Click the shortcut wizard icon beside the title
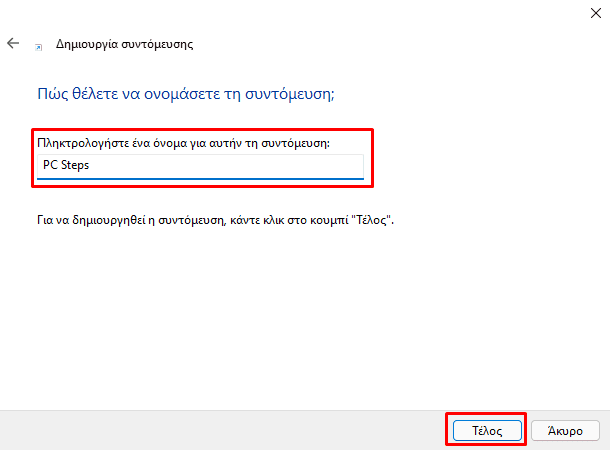 [x=39, y=47]
